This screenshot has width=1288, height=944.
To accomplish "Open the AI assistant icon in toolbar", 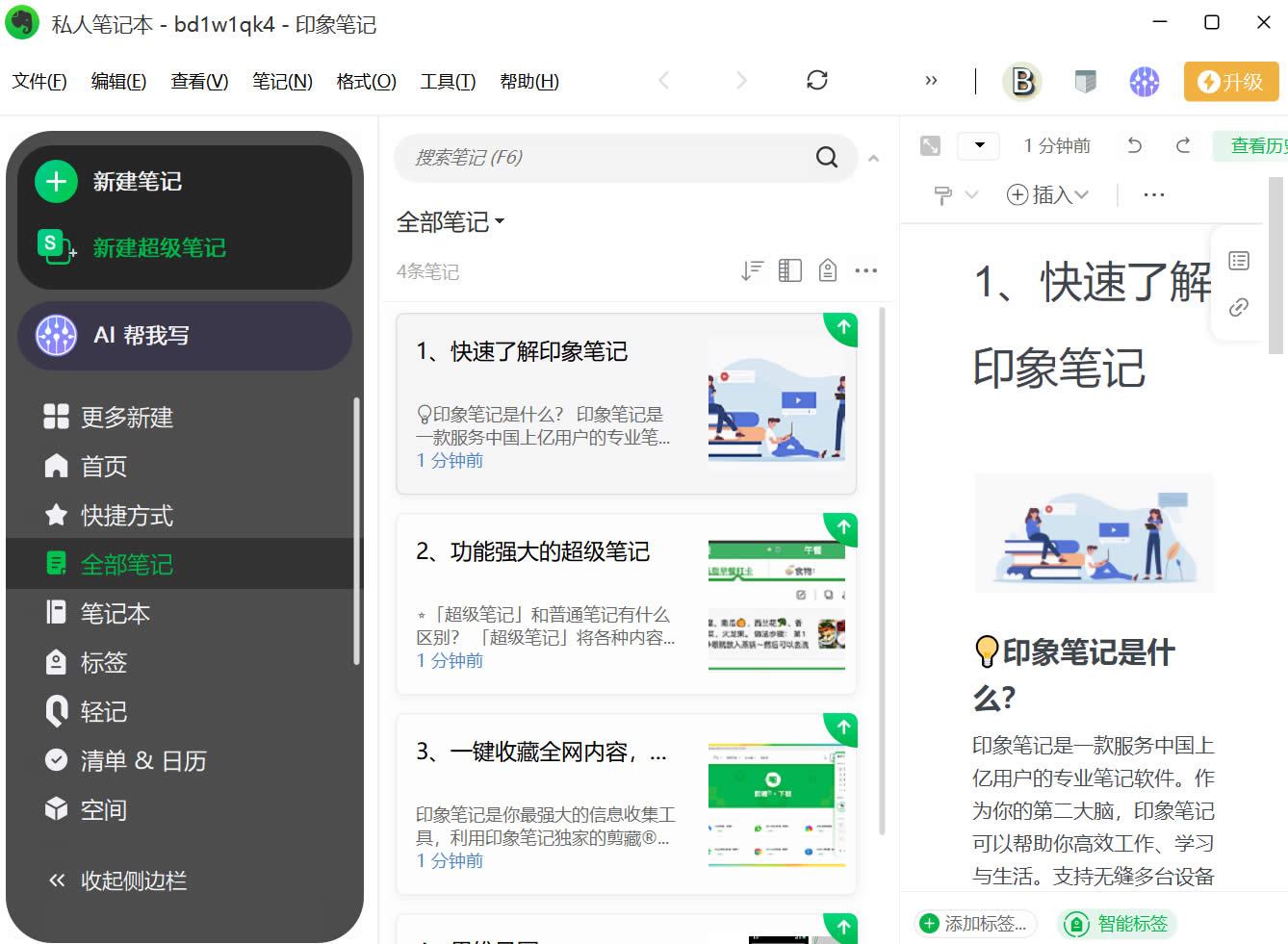I will point(1144,82).
